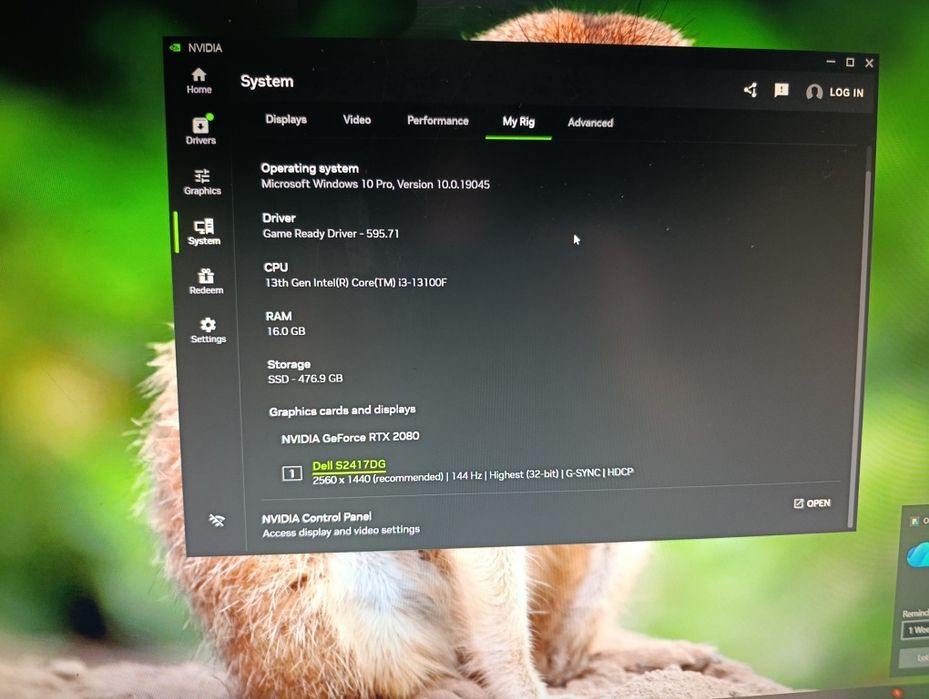
Task: Click the display number 1 icon
Action: (x=291, y=473)
